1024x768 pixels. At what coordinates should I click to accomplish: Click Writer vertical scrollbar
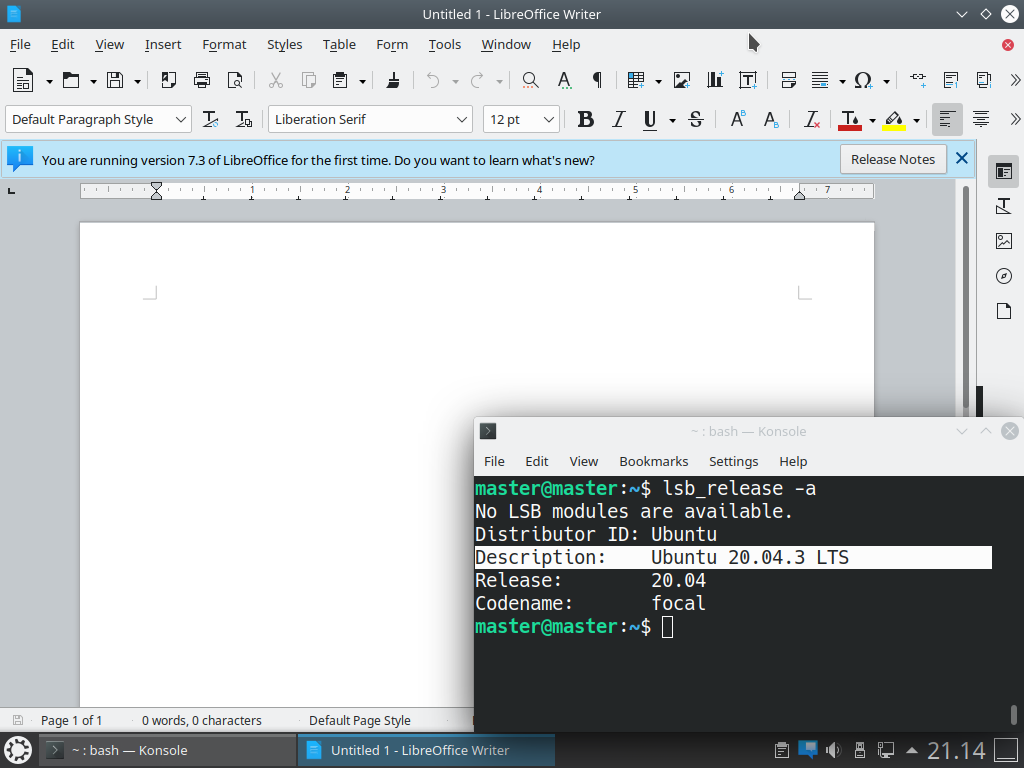[967, 297]
